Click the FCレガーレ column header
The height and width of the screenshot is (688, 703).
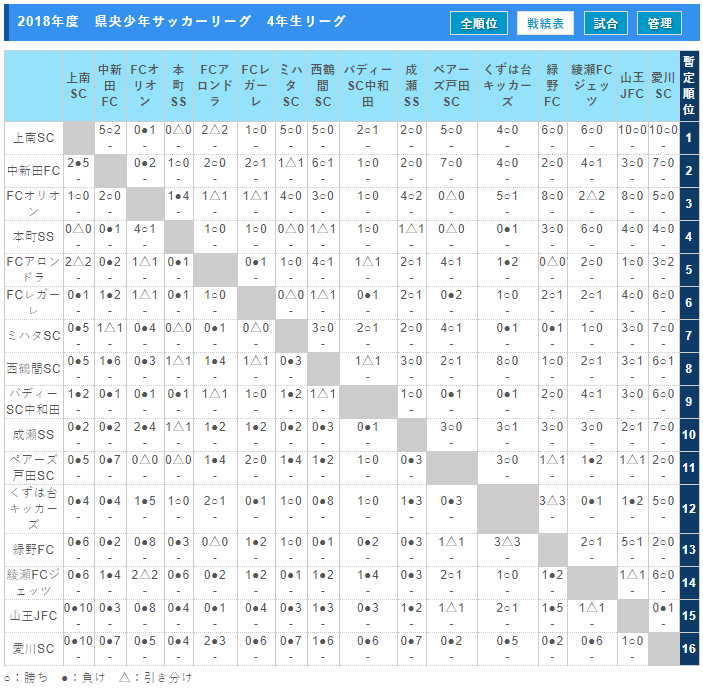click(x=256, y=86)
